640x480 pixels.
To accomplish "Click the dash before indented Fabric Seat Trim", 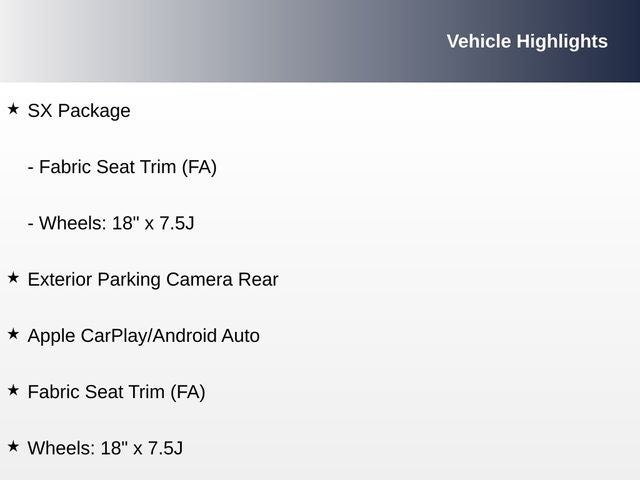I will (x=31, y=167).
